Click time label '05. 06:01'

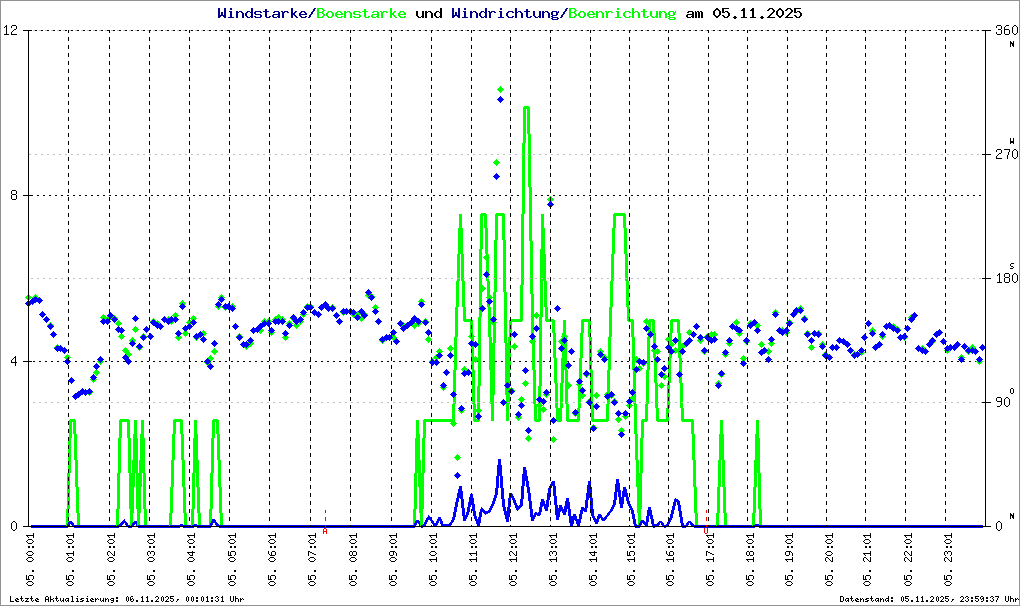click(272, 560)
